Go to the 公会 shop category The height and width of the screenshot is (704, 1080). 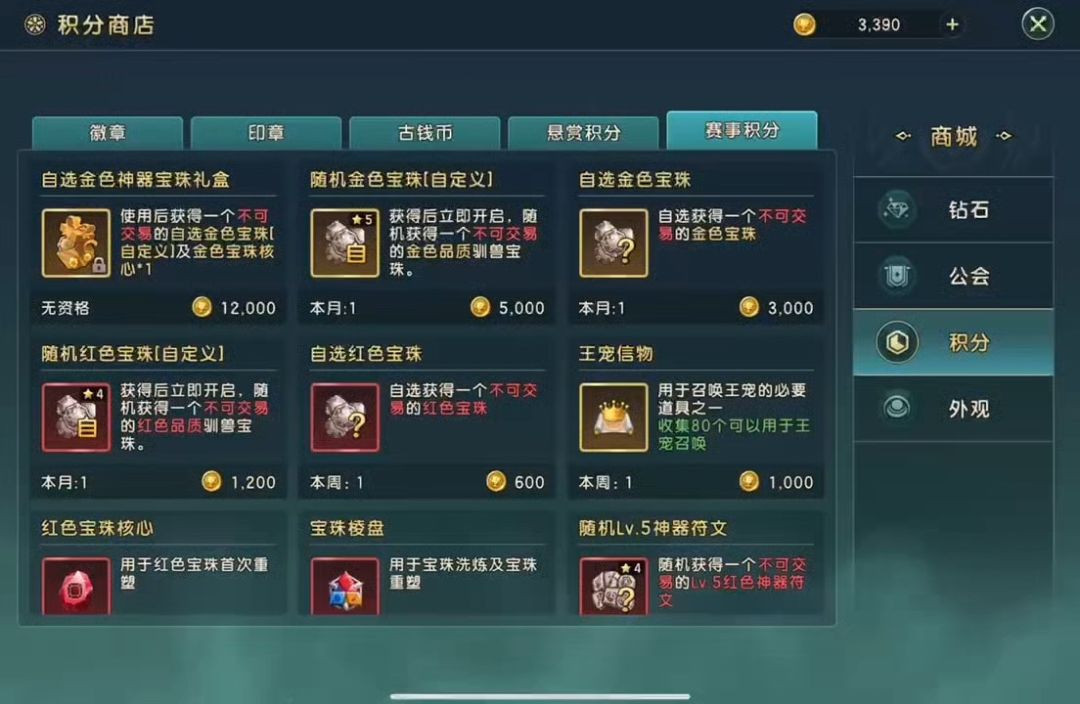(953, 276)
